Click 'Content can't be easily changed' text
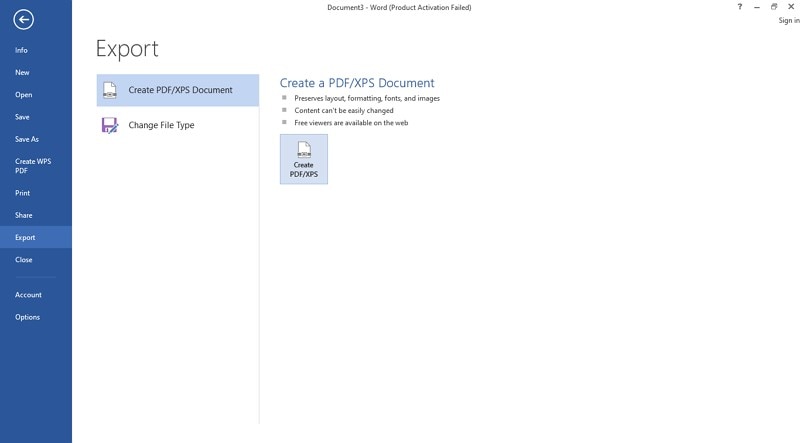This screenshot has width=800, height=443. coord(344,111)
